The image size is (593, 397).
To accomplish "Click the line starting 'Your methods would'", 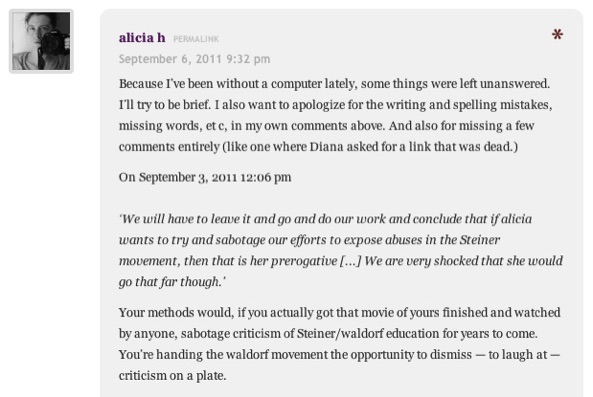I will pyautogui.click(x=340, y=313).
